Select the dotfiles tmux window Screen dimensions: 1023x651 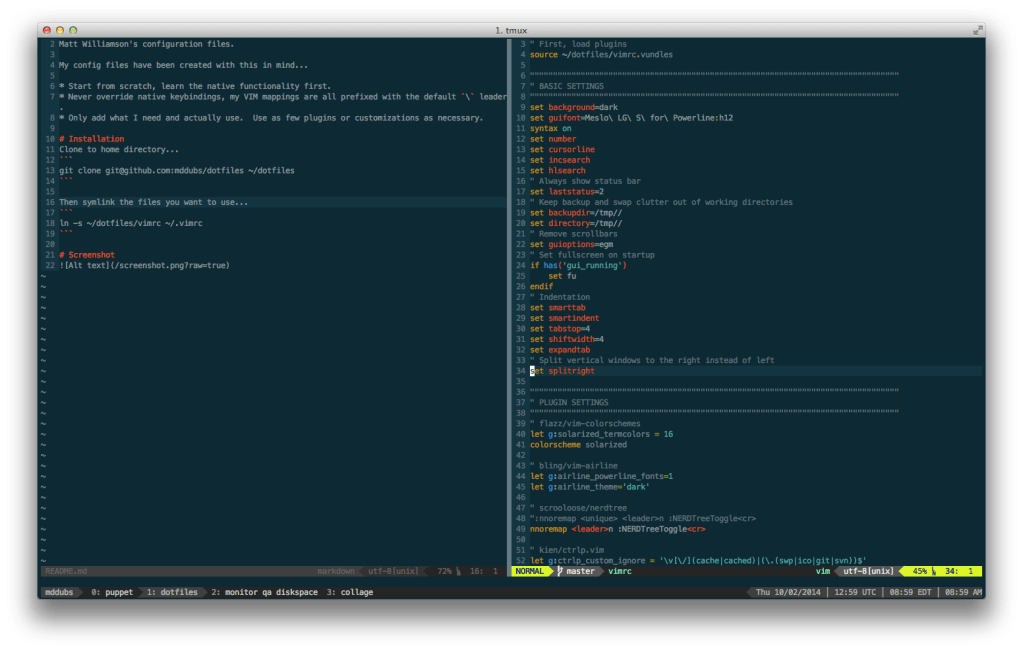click(173, 591)
